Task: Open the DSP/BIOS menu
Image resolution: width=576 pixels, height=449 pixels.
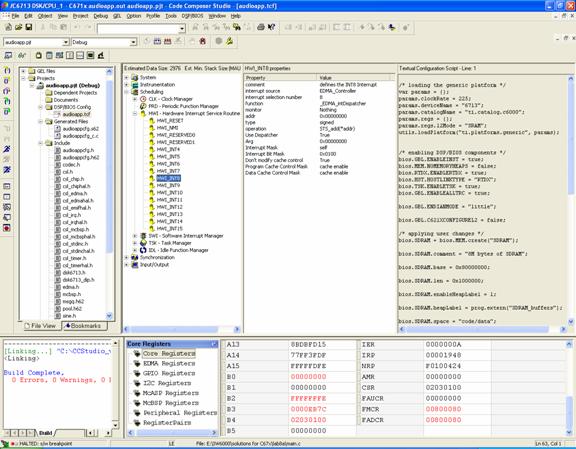Action: [x=192, y=16]
